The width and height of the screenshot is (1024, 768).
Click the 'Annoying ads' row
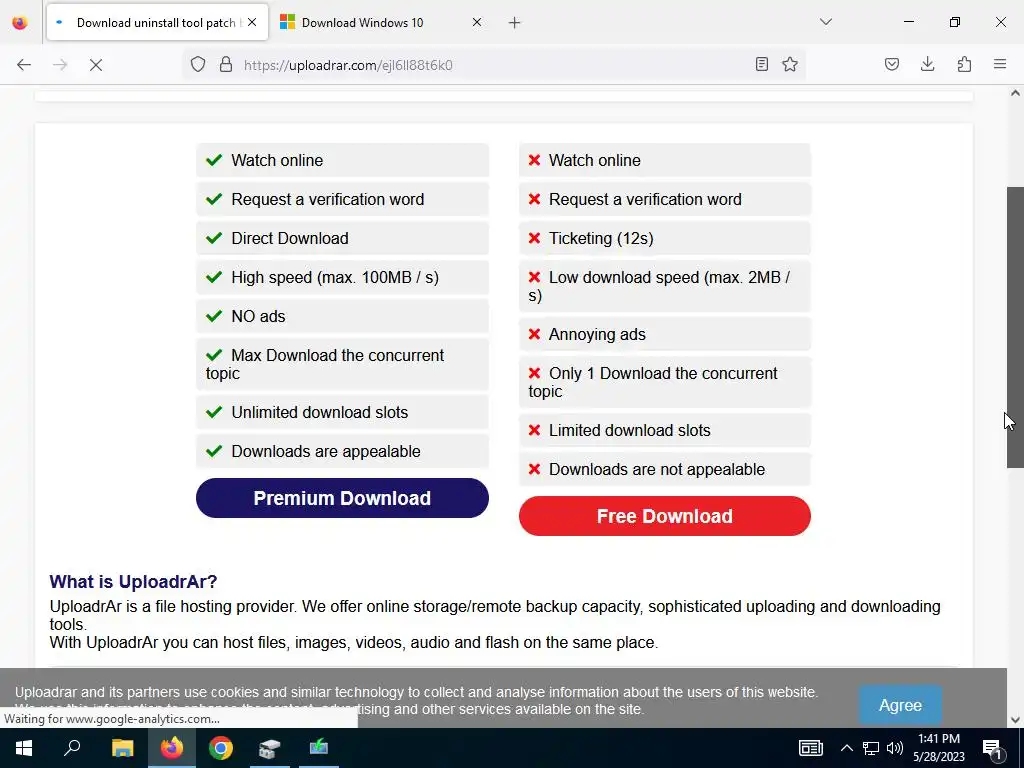(x=665, y=334)
